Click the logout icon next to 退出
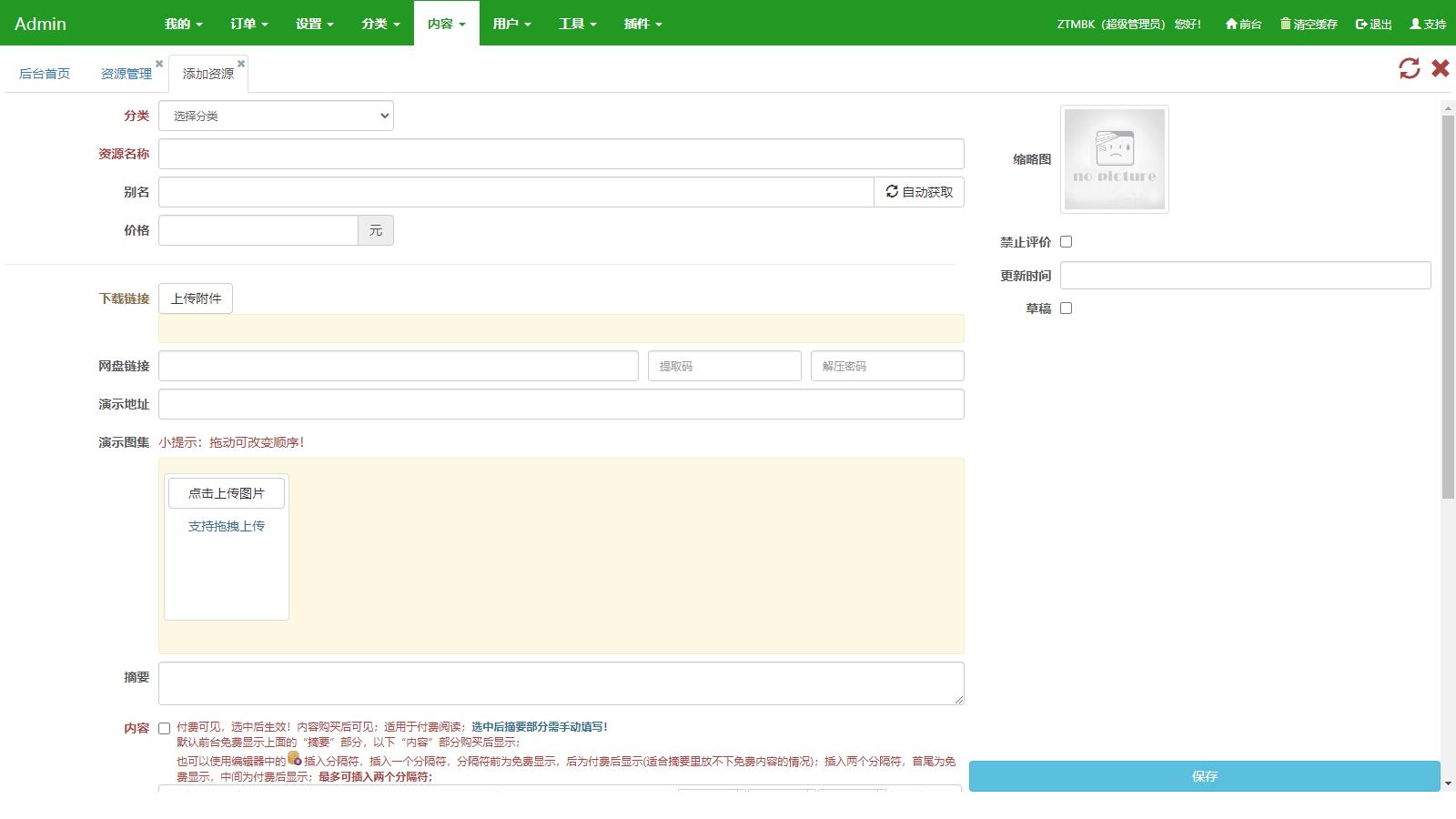Image resolution: width=1456 pixels, height=819 pixels. pos(1360,25)
